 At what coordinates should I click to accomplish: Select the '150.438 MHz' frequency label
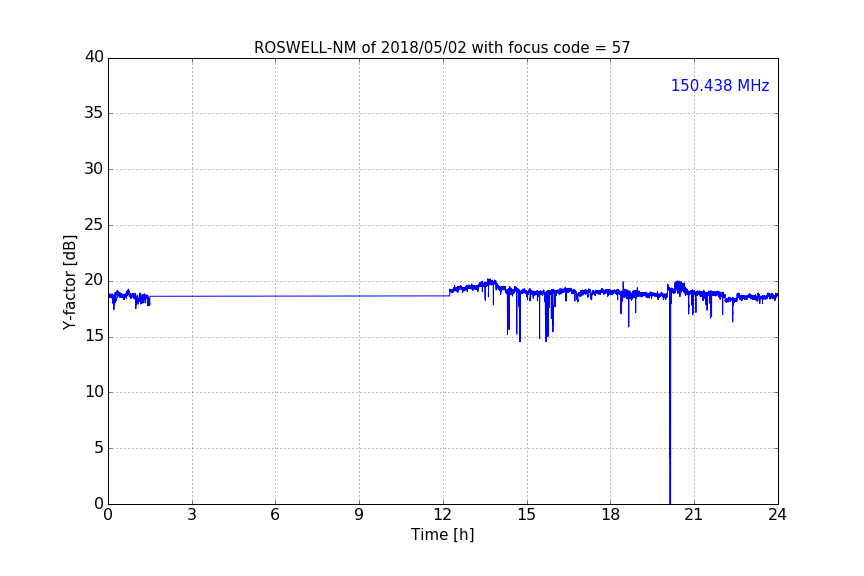coord(720,85)
